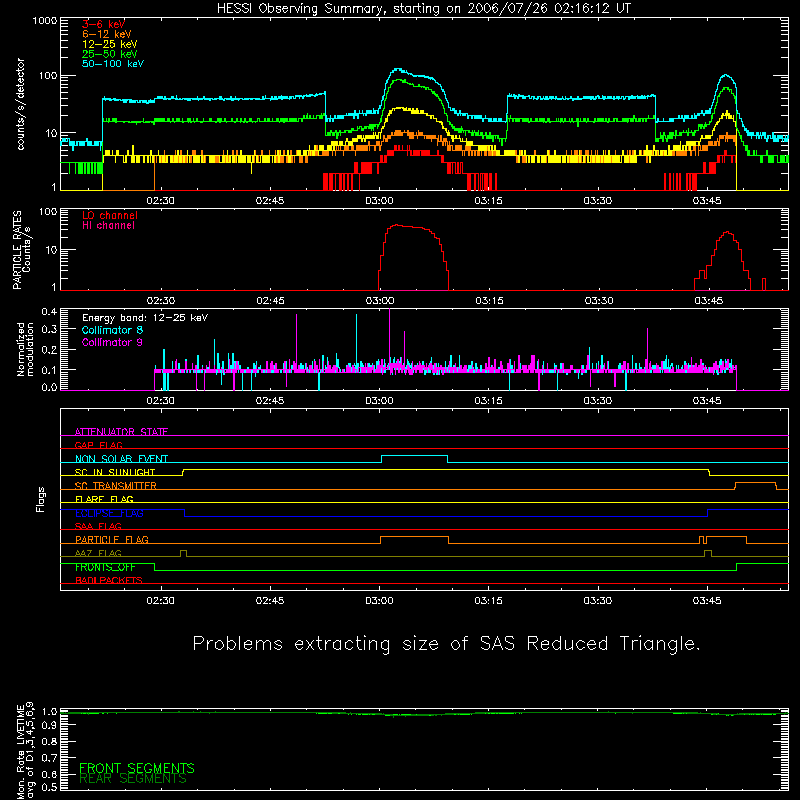The height and width of the screenshot is (800, 800).
Task: Click the yellow 12-25 keV legend entry in top panel
Action: point(109,44)
